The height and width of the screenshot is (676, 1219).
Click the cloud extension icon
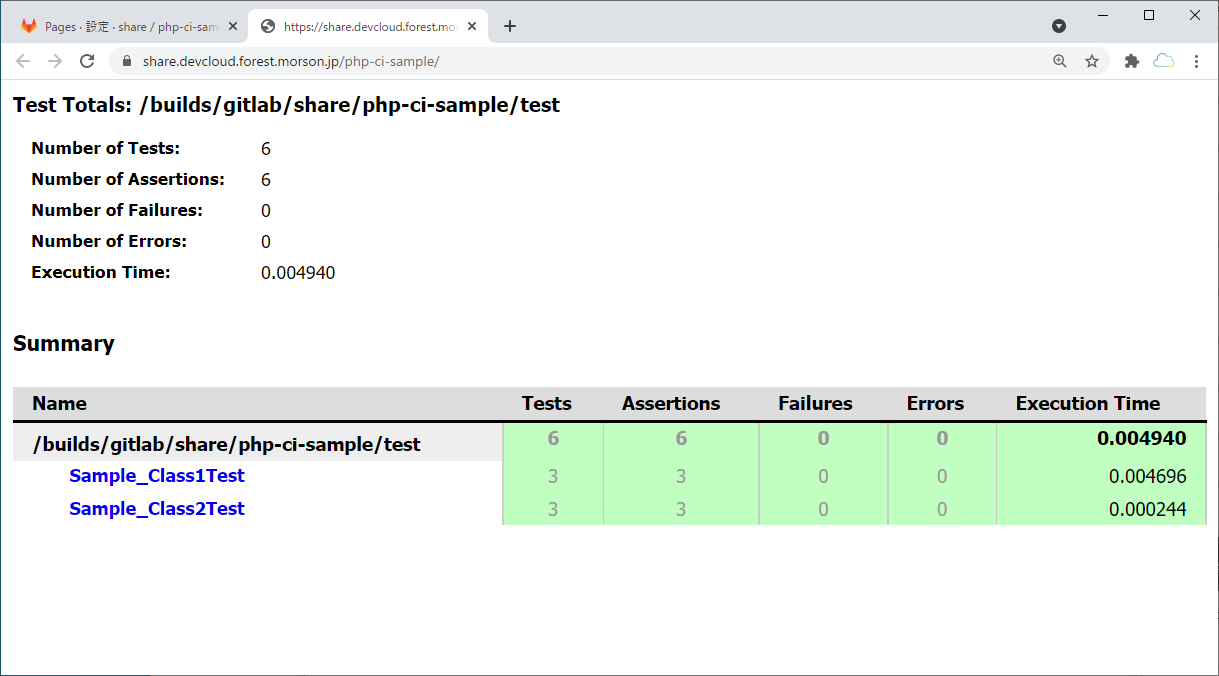[1164, 61]
